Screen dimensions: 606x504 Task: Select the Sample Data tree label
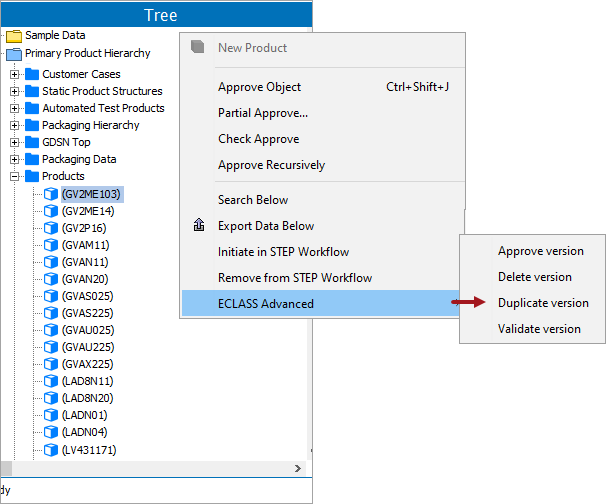point(55,35)
